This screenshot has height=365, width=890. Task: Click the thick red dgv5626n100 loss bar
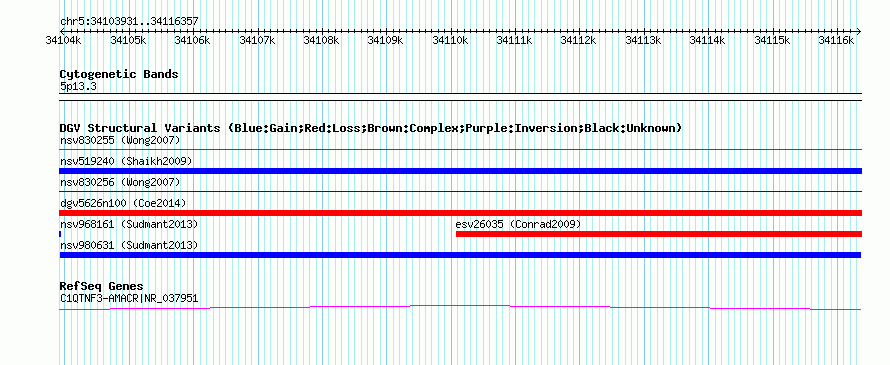[460, 213]
